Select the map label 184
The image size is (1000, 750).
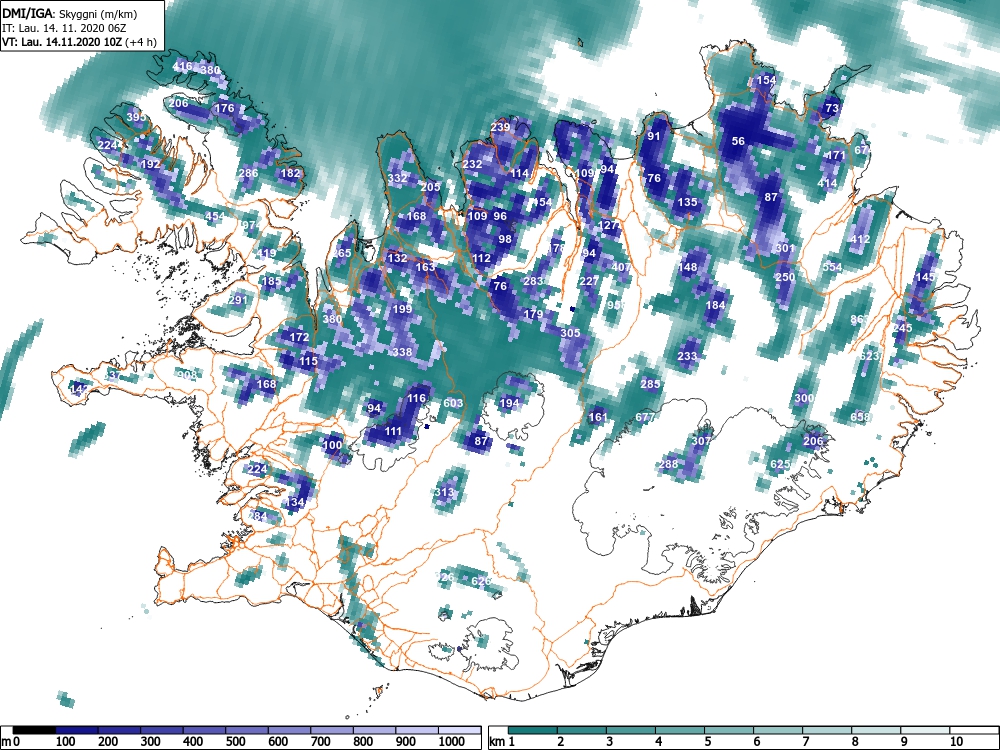point(716,305)
